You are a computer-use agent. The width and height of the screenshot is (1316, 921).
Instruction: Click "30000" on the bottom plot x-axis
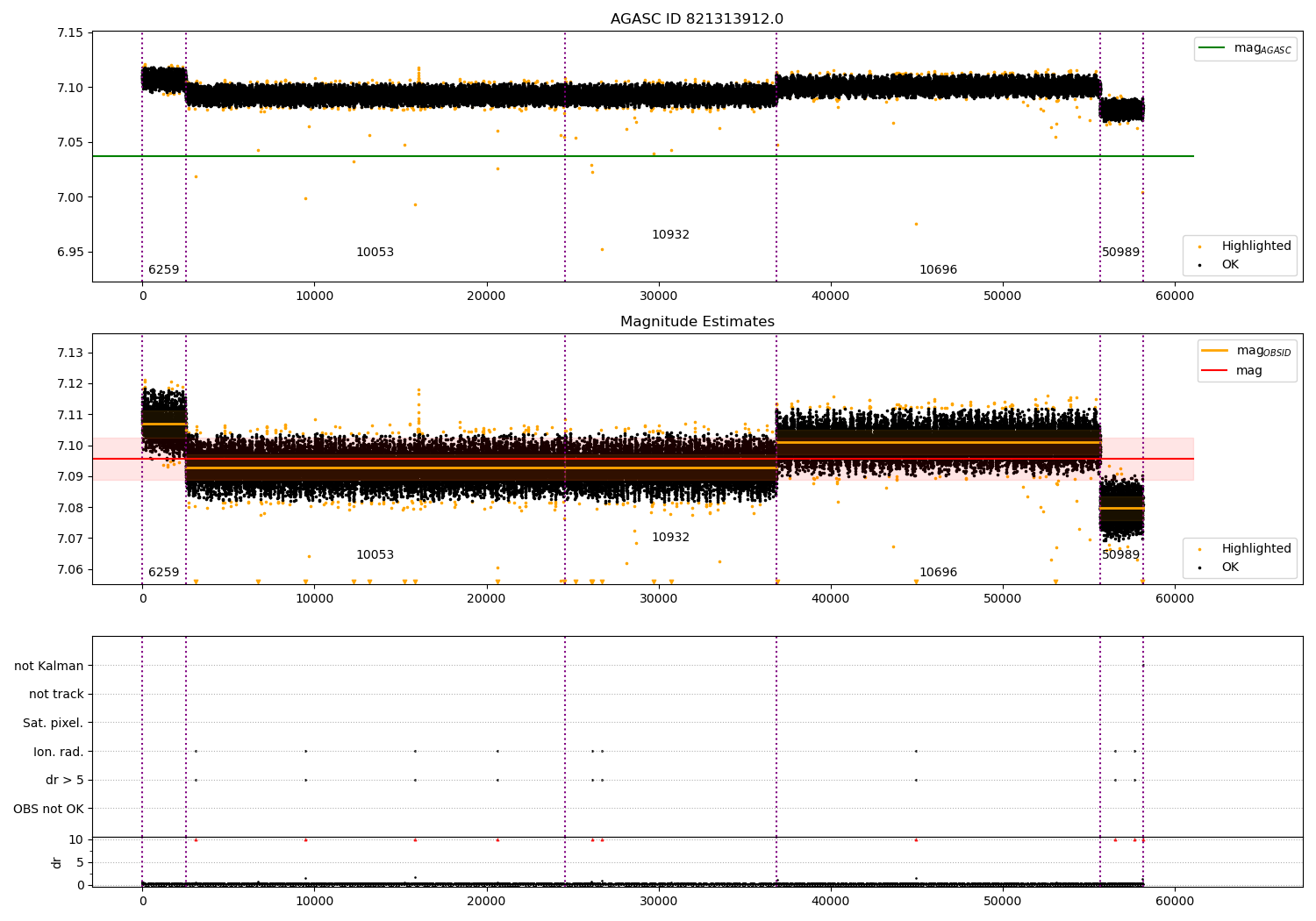658,901
